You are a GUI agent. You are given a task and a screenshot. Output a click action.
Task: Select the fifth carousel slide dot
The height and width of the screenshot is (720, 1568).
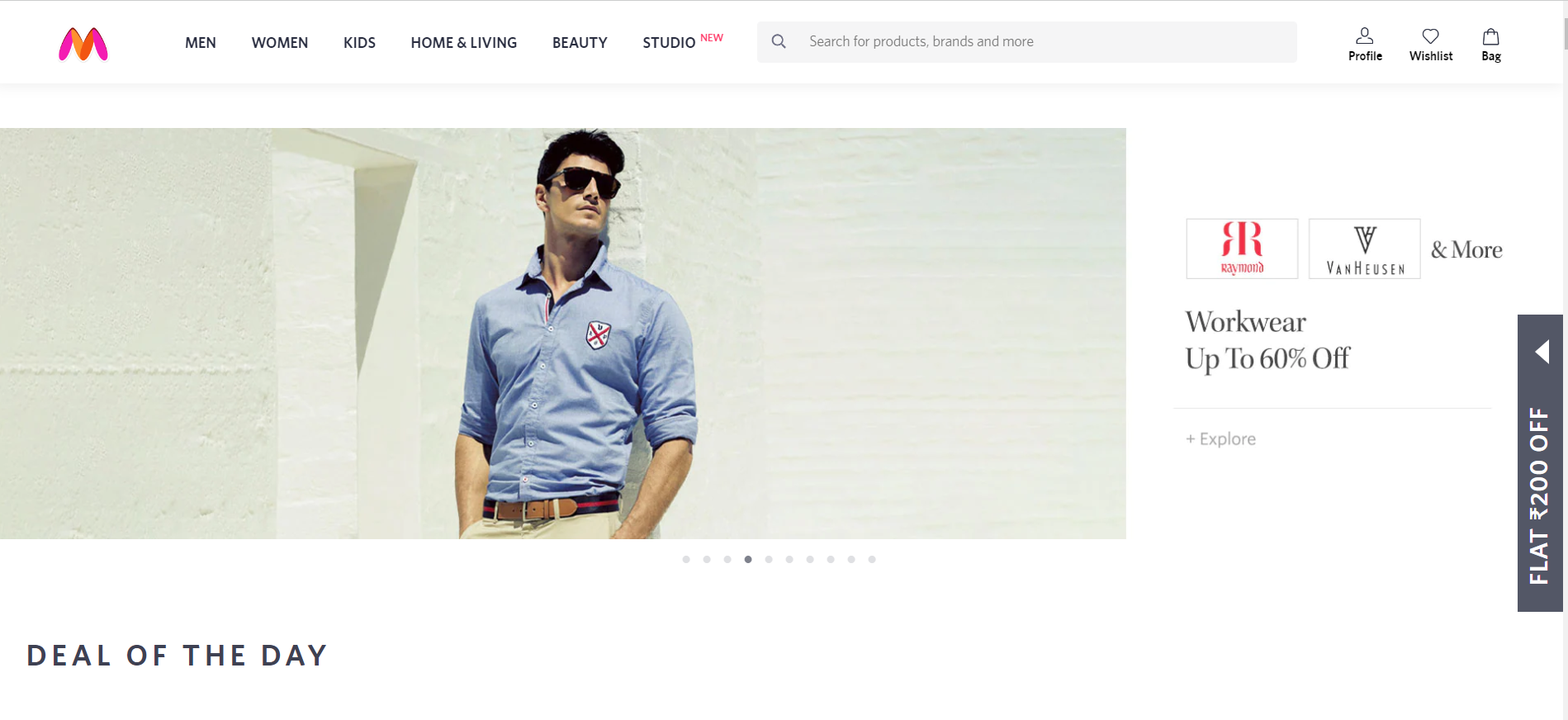(769, 560)
